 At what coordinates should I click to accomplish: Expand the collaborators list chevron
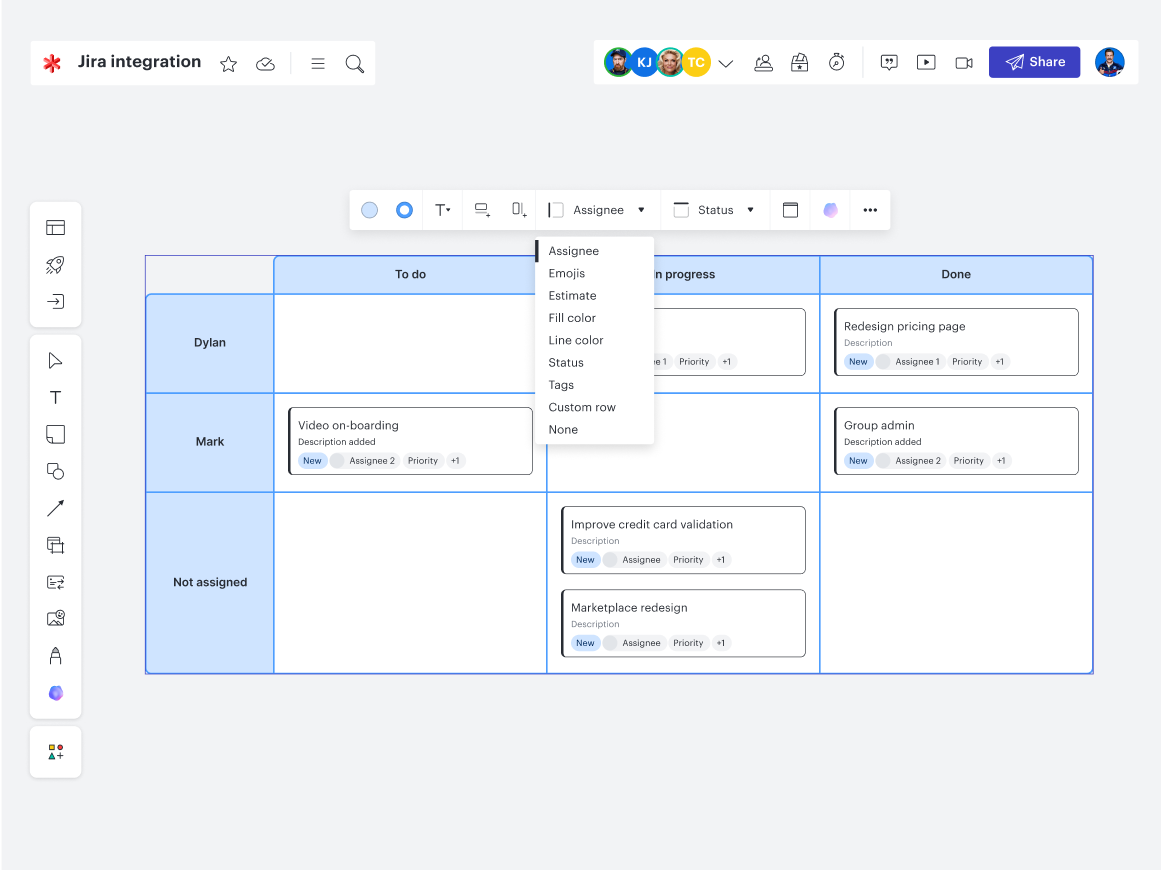point(726,64)
